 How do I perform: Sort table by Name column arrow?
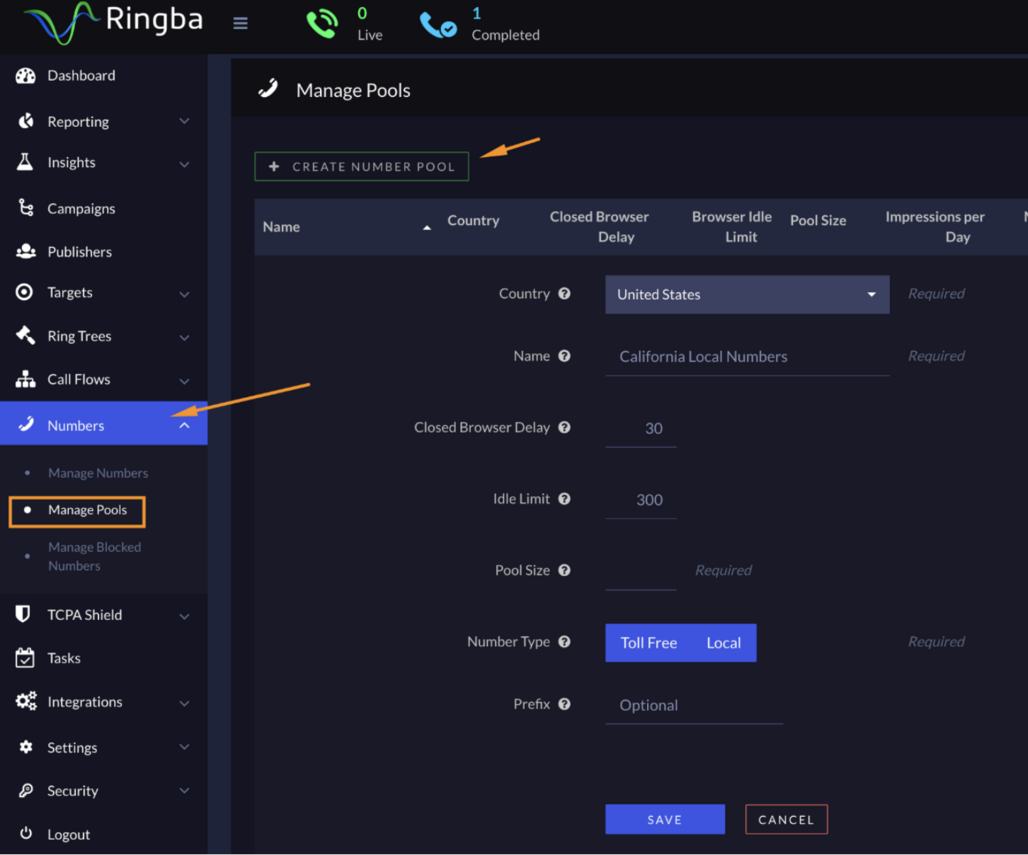(427, 228)
